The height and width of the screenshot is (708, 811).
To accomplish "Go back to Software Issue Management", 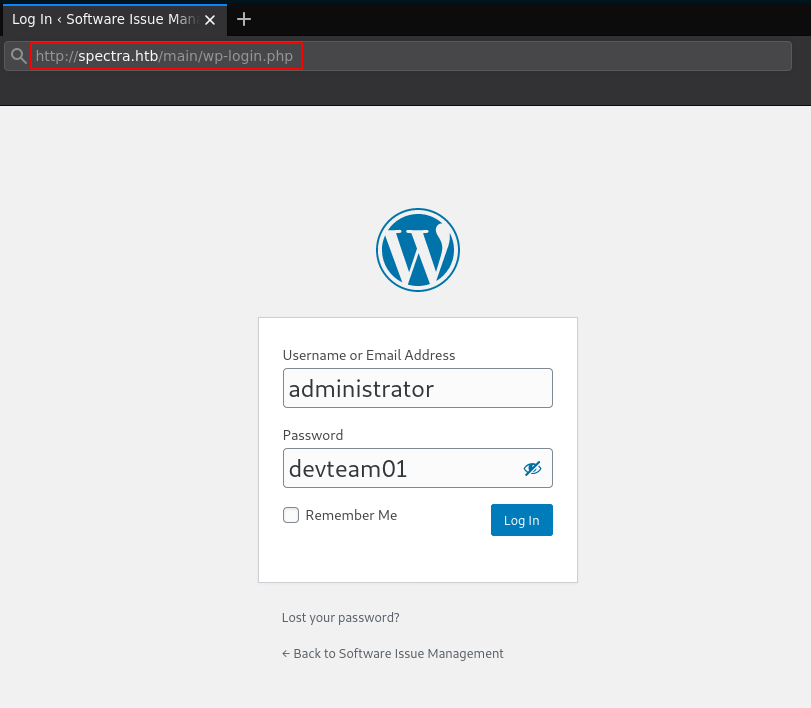I will click(x=393, y=654).
